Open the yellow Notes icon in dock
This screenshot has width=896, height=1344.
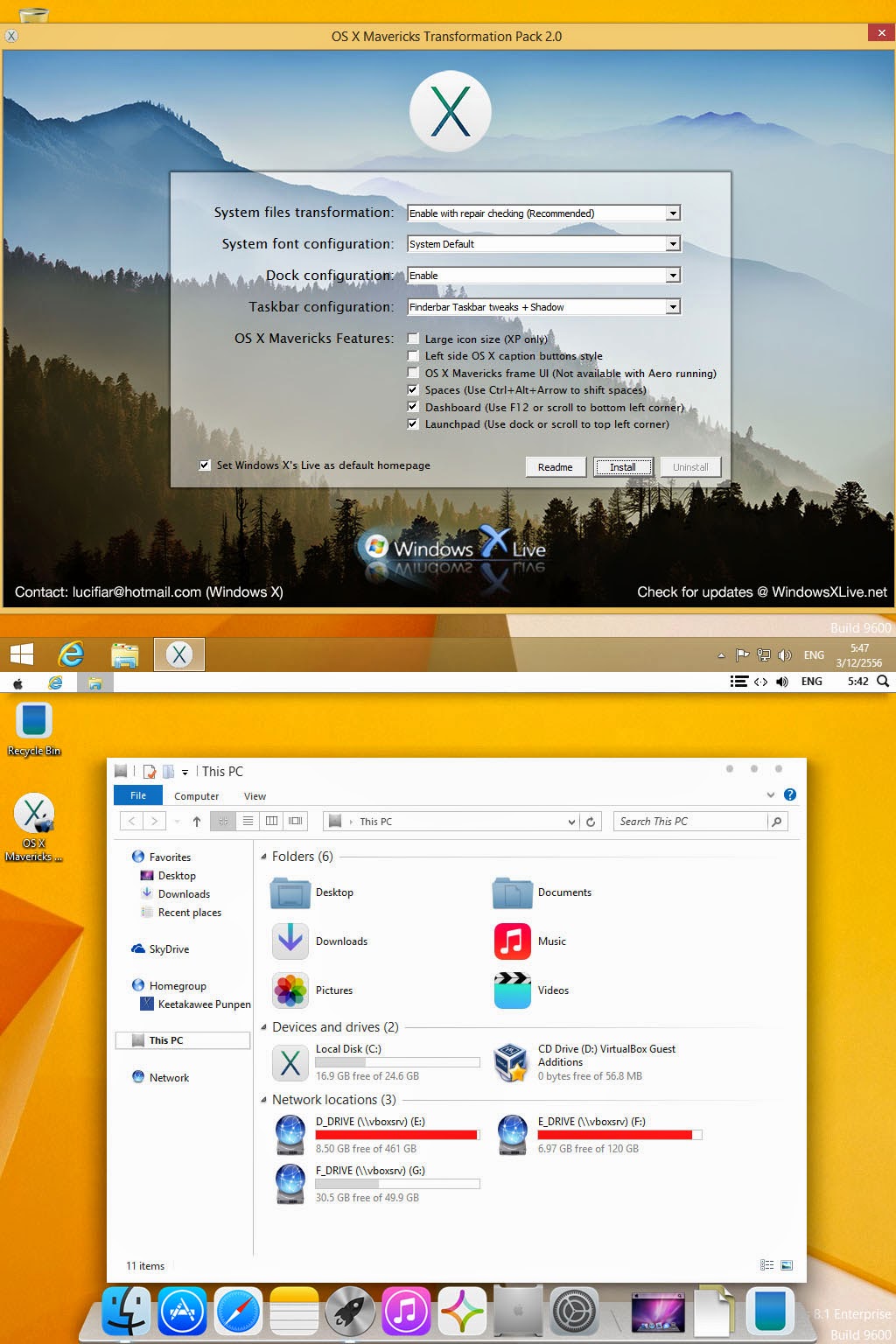click(294, 1312)
